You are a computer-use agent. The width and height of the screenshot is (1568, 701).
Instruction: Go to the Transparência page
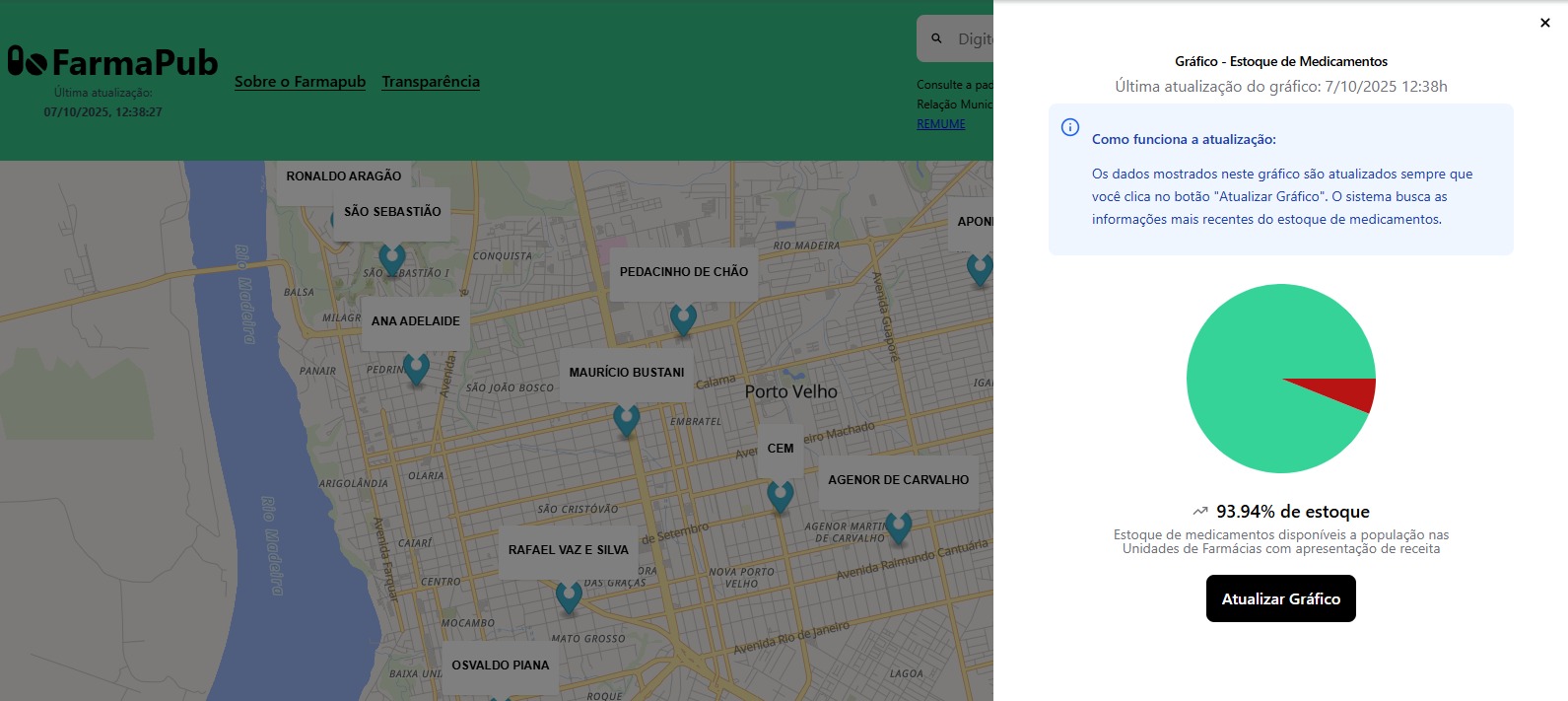tap(431, 82)
